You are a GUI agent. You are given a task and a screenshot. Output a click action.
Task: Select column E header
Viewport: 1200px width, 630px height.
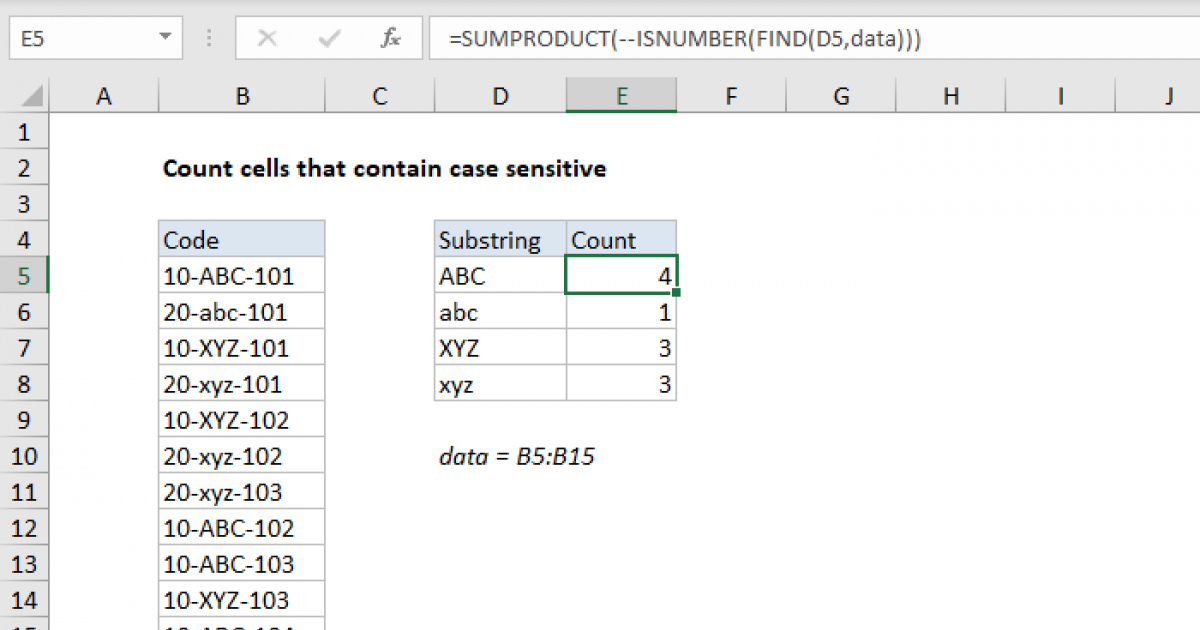[621, 95]
